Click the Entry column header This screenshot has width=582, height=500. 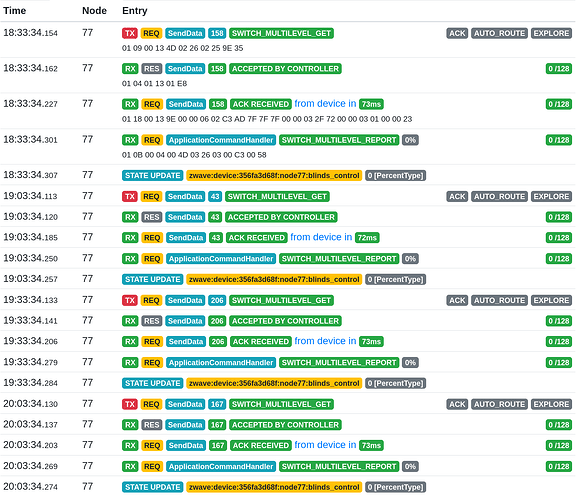[x=135, y=11]
